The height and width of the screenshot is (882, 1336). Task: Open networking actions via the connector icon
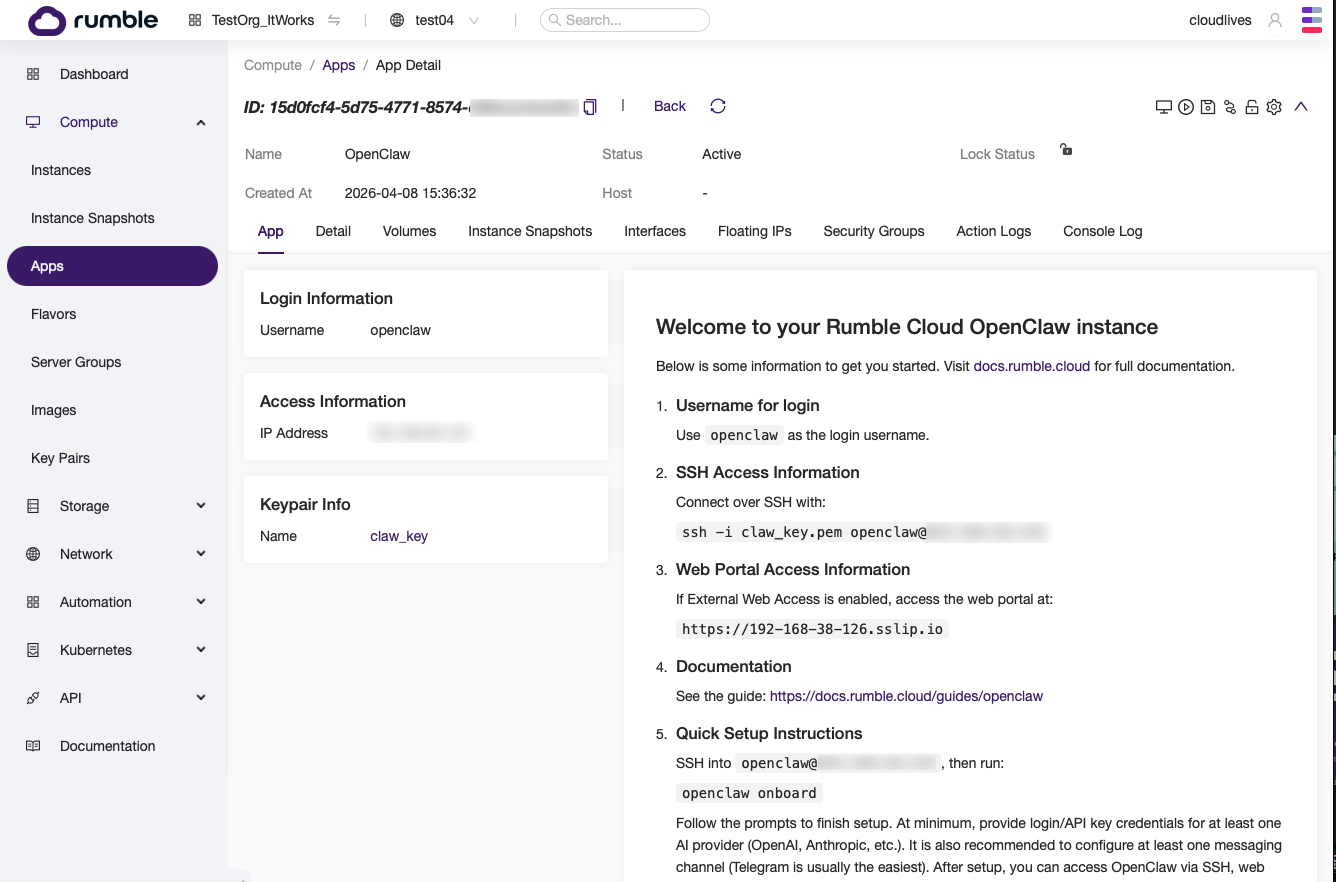tap(1229, 106)
